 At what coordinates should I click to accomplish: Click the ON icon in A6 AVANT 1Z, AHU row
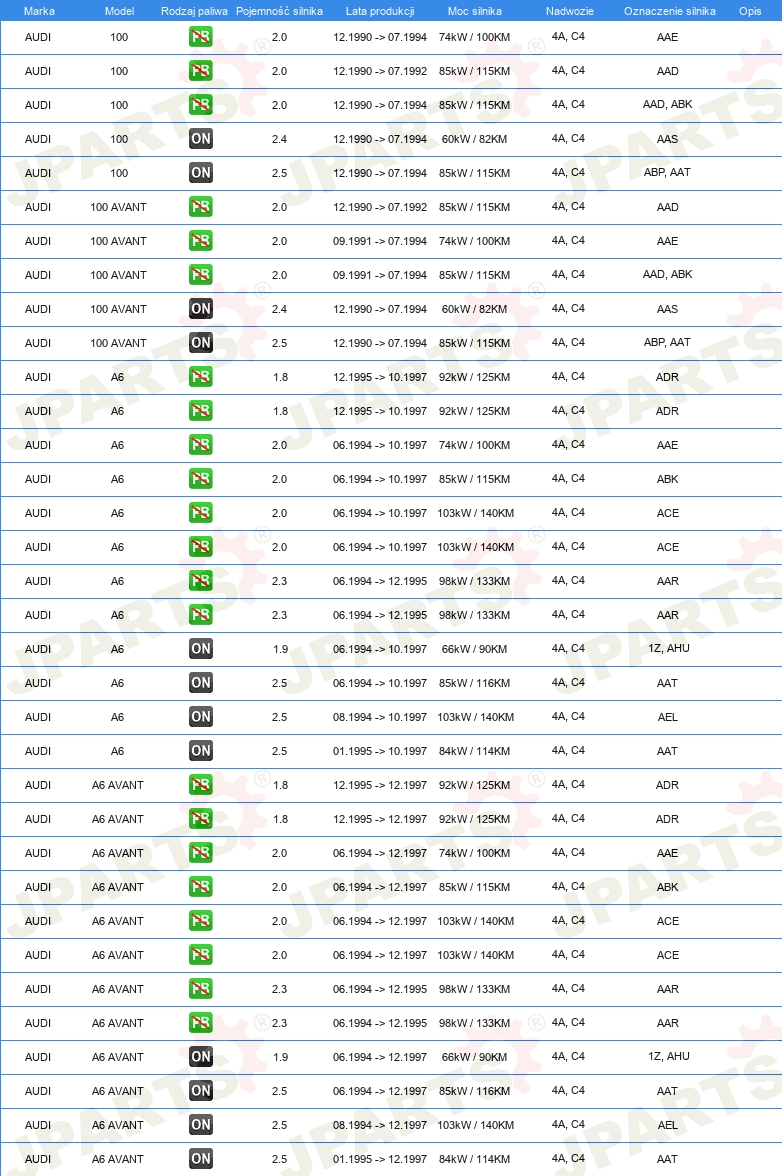200,1057
